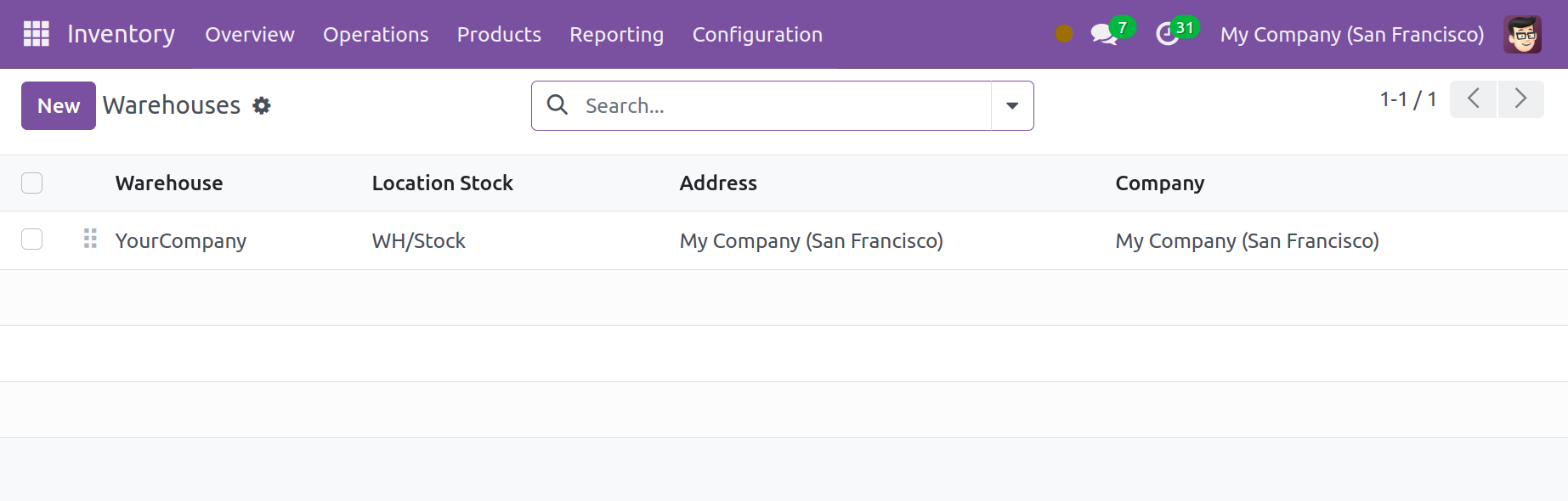Viewport: 1568px width, 501px height.
Task: Click into the Search input field
Action: pyautogui.click(x=782, y=106)
